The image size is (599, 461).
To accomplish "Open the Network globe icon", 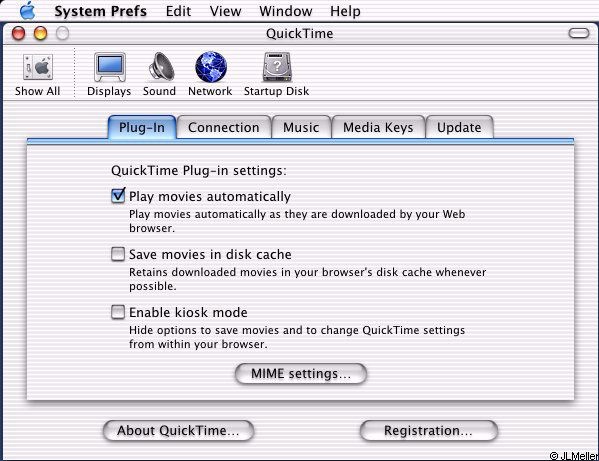I will 211,67.
